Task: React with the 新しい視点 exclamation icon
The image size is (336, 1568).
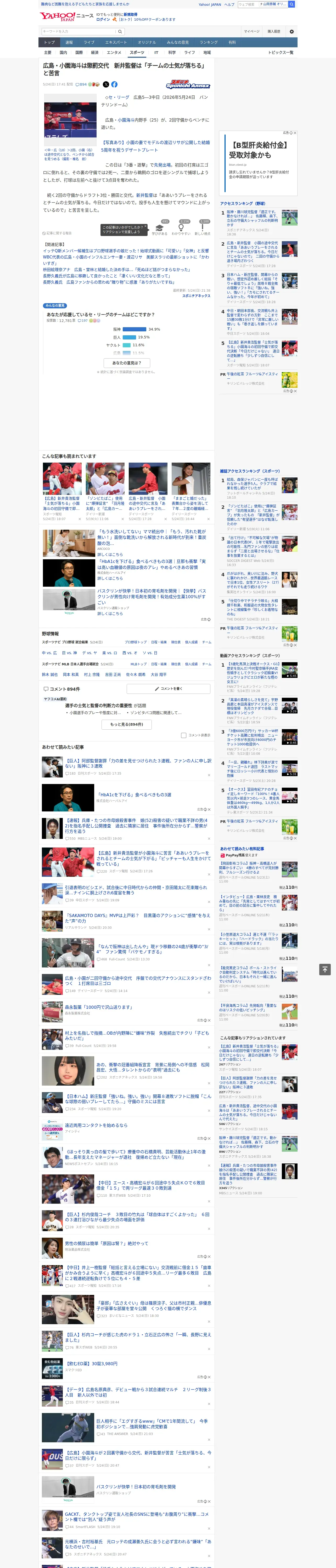Action: pos(203,228)
